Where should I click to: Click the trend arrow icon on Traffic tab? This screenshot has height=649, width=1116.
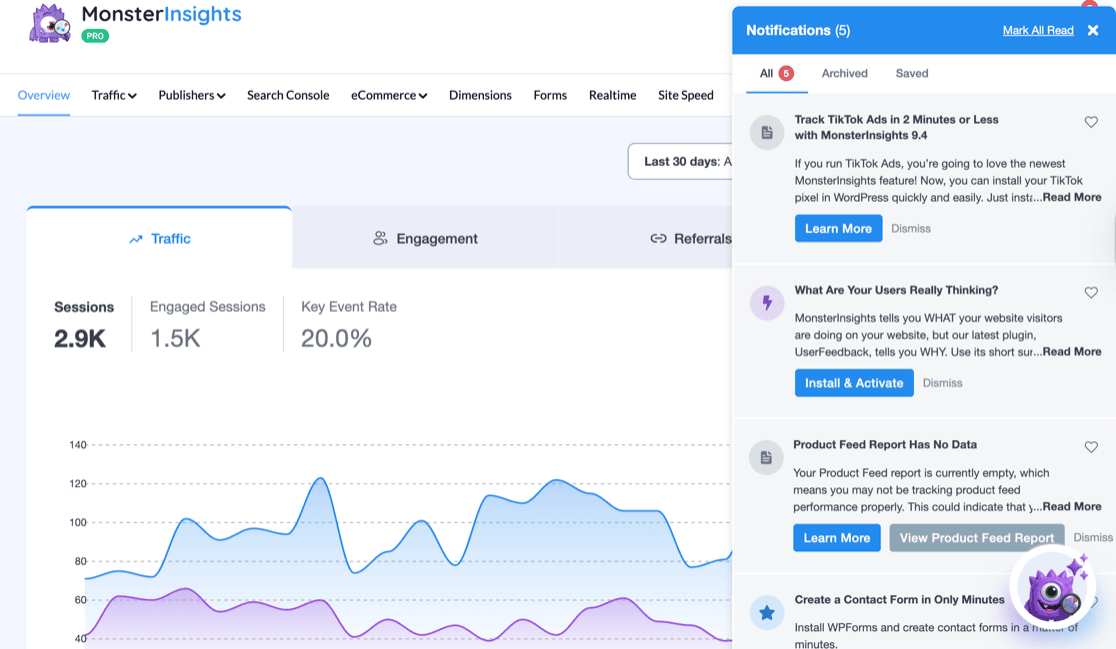(136, 239)
